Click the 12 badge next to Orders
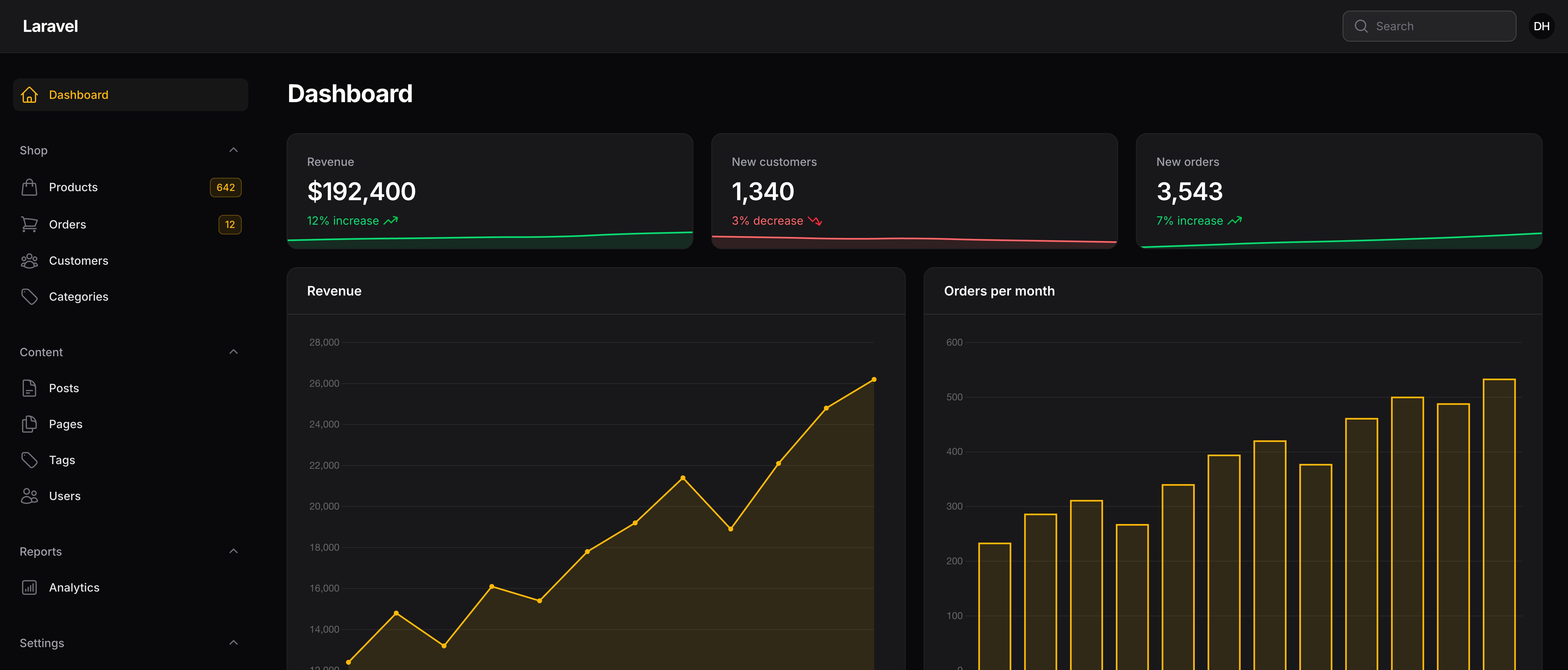The width and height of the screenshot is (1568, 670). click(x=230, y=225)
